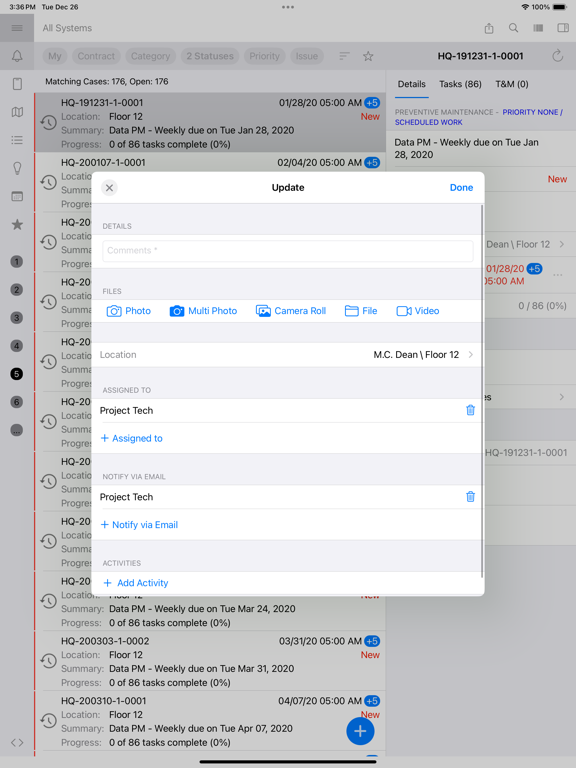Select numbered badge 2 in sidebar
Image resolution: width=576 pixels, height=768 pixels.
click(x=17, y=289)
